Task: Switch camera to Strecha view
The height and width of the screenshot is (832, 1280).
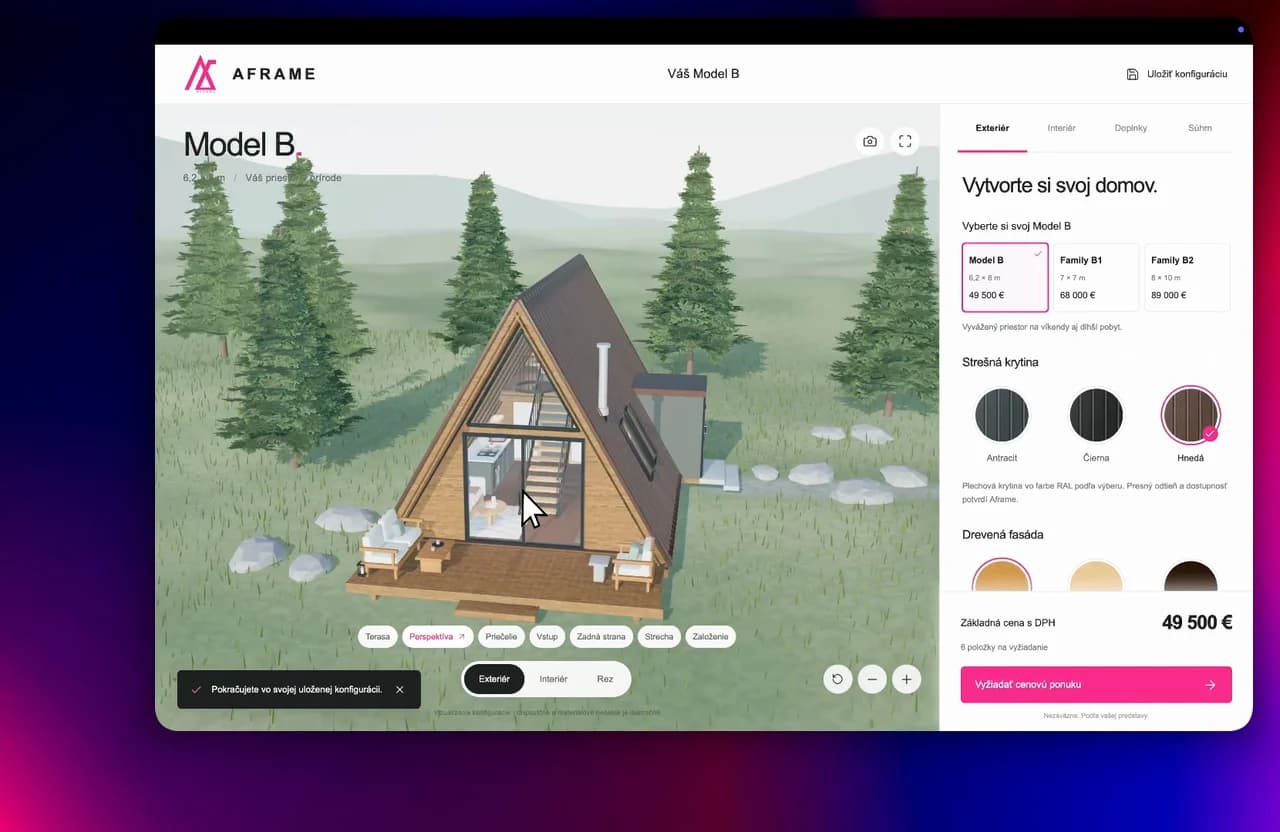Action: [659, 636]
